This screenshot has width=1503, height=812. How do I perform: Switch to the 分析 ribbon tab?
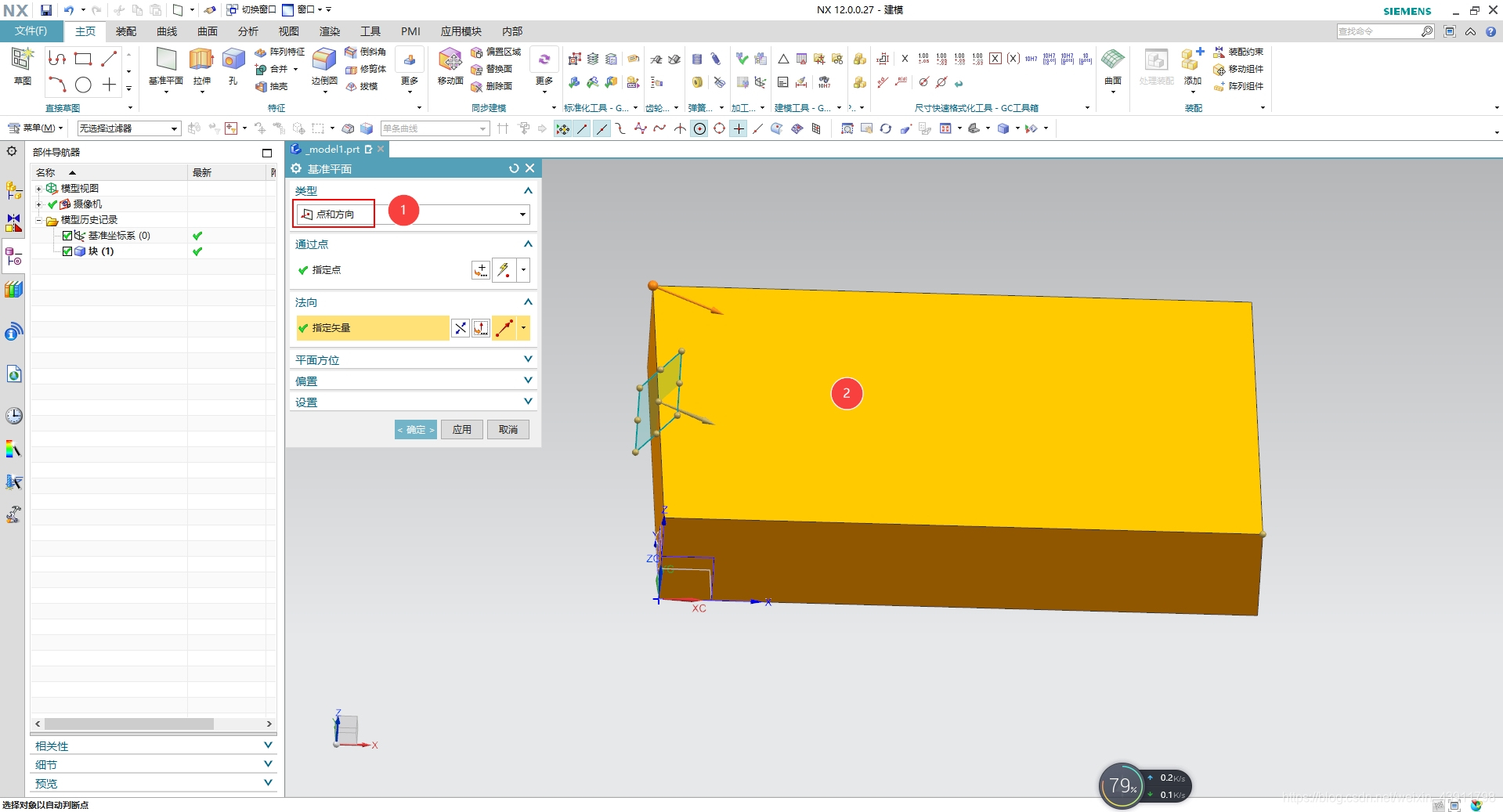248,31
